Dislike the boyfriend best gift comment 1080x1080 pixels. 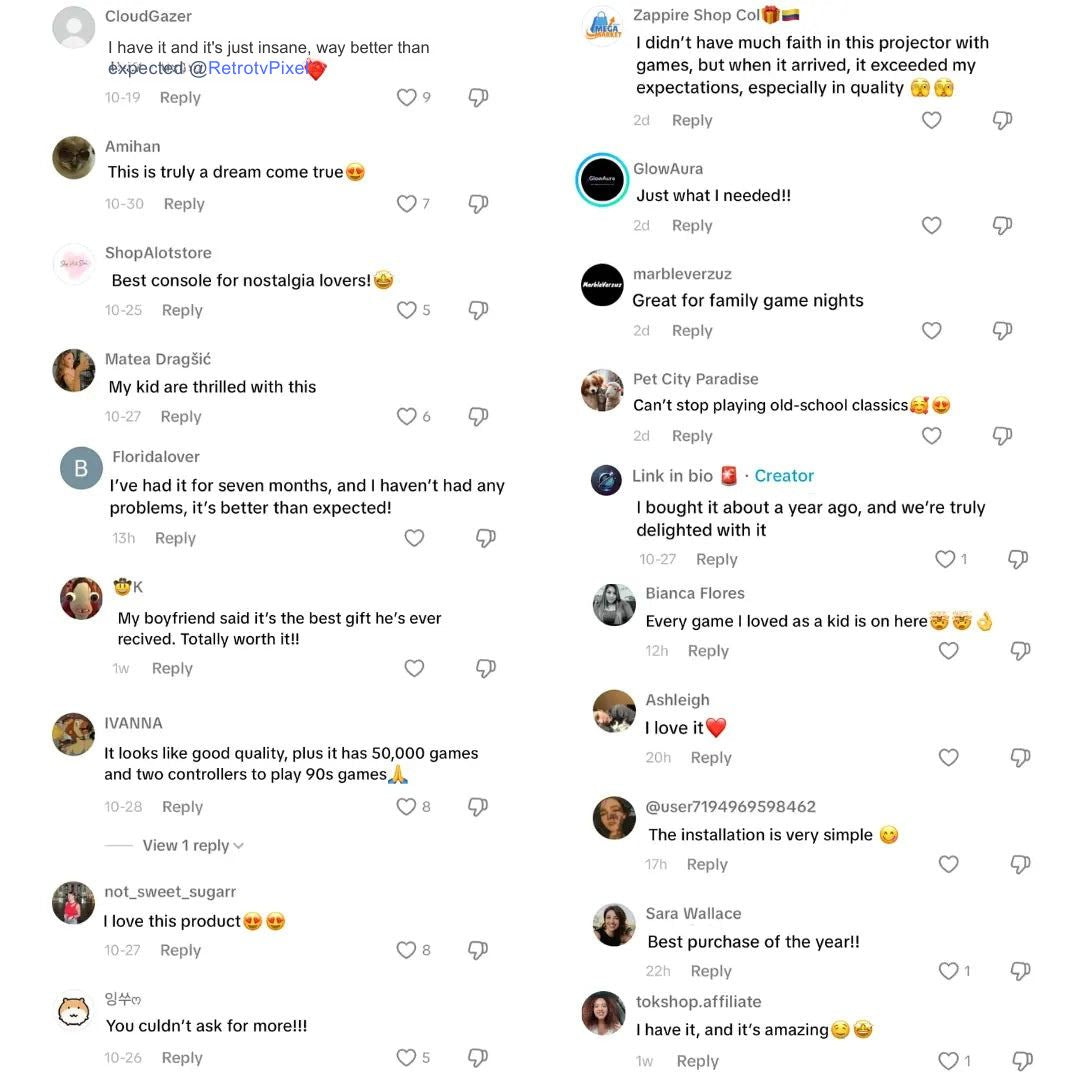(485, 668)
